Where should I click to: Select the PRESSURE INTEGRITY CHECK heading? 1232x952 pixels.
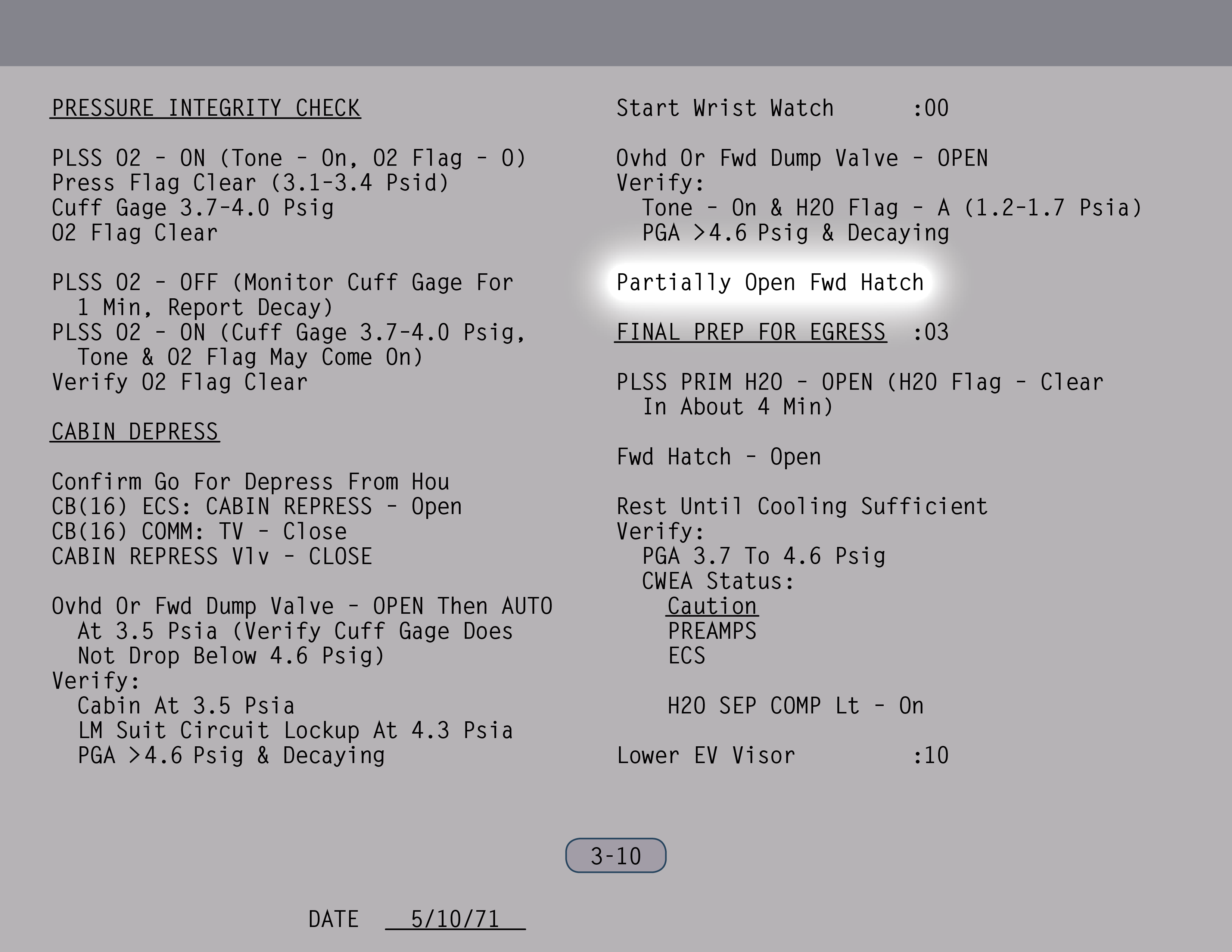coord(206,108)
